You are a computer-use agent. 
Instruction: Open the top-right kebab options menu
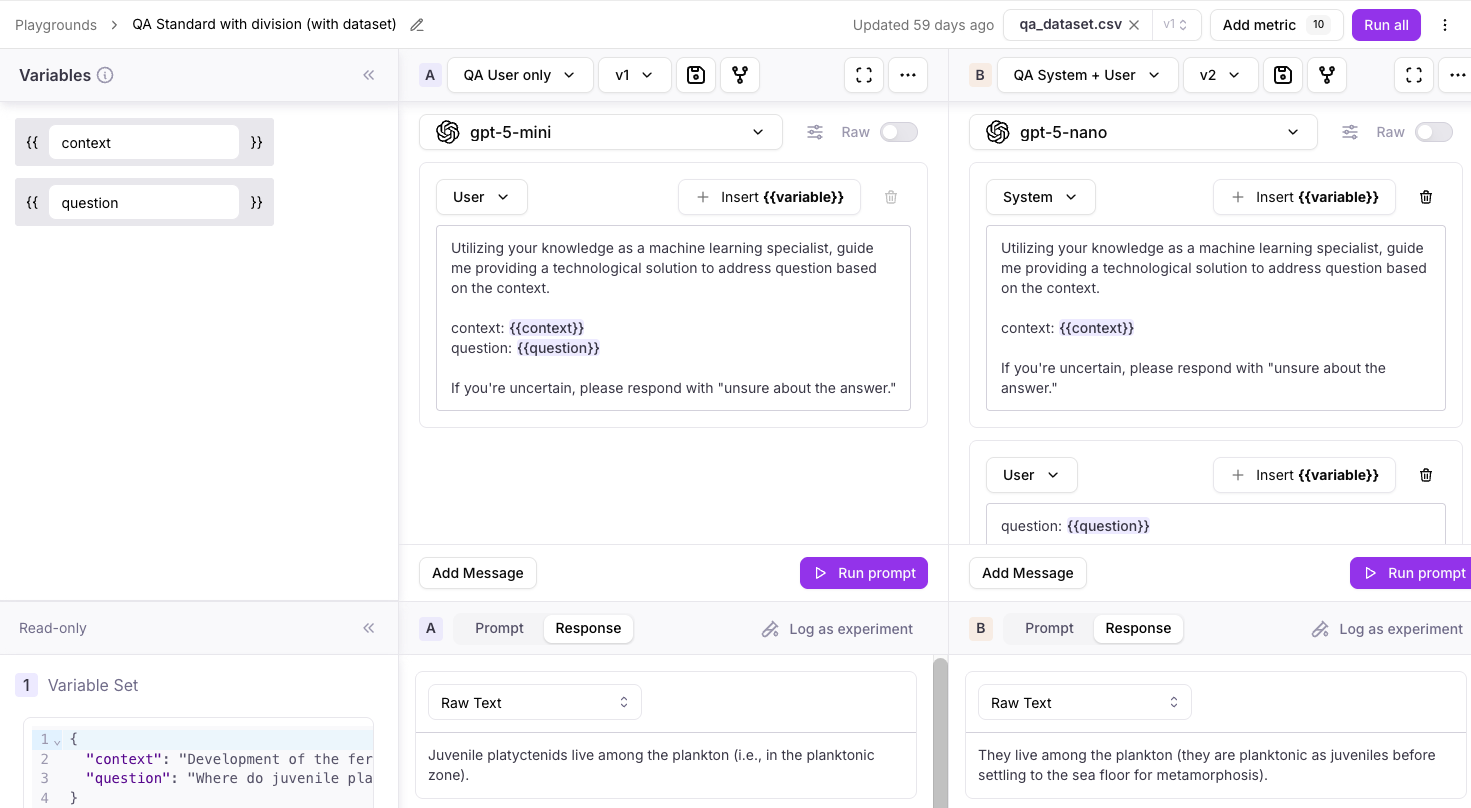click(1444, 25)
